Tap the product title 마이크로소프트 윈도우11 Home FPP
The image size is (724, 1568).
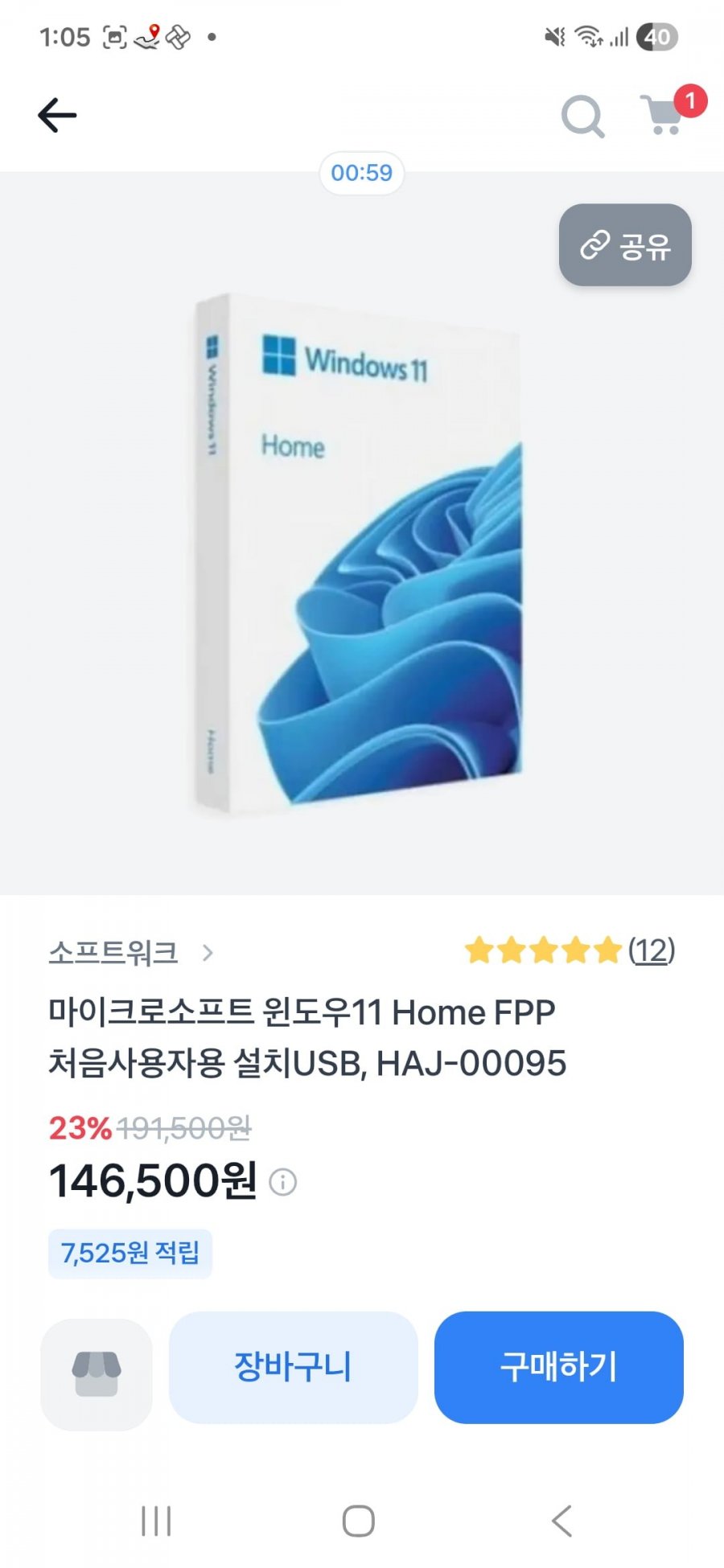coord(302,1012)
